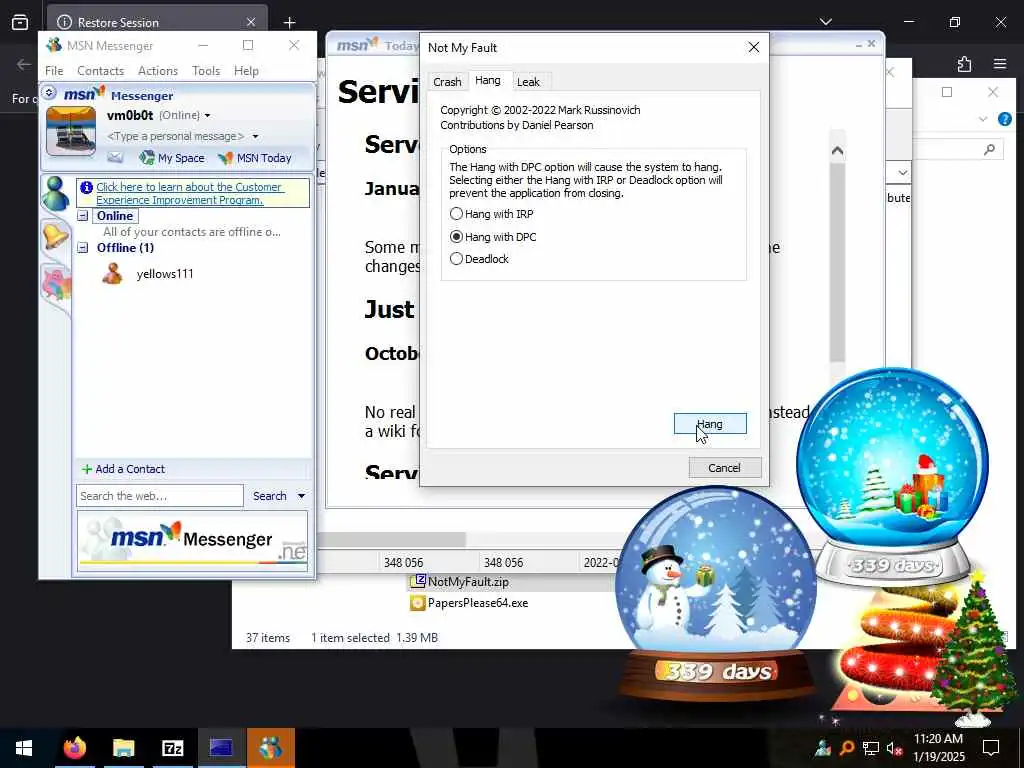Open the Windows Start menu
Viewport: 1024px width, 768px height.
[24, 748]
